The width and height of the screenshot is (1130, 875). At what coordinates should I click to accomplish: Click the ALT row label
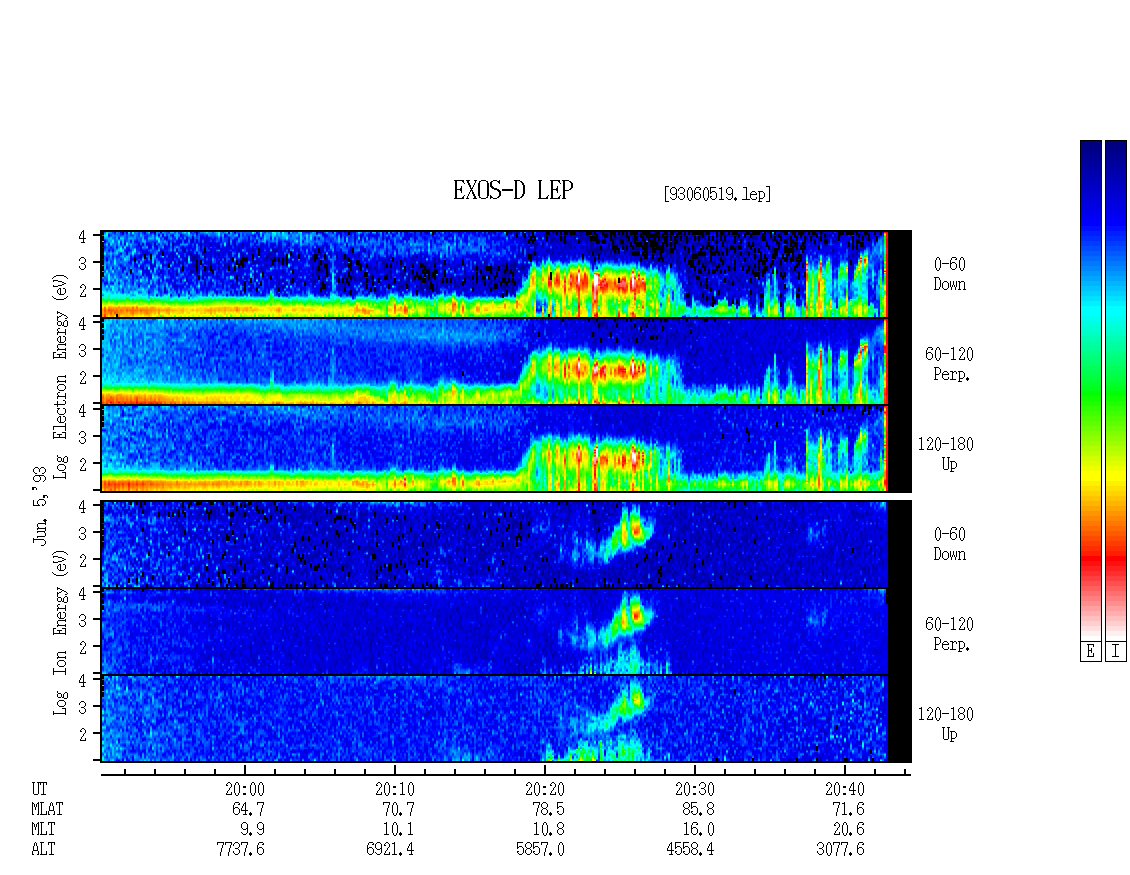43,850
